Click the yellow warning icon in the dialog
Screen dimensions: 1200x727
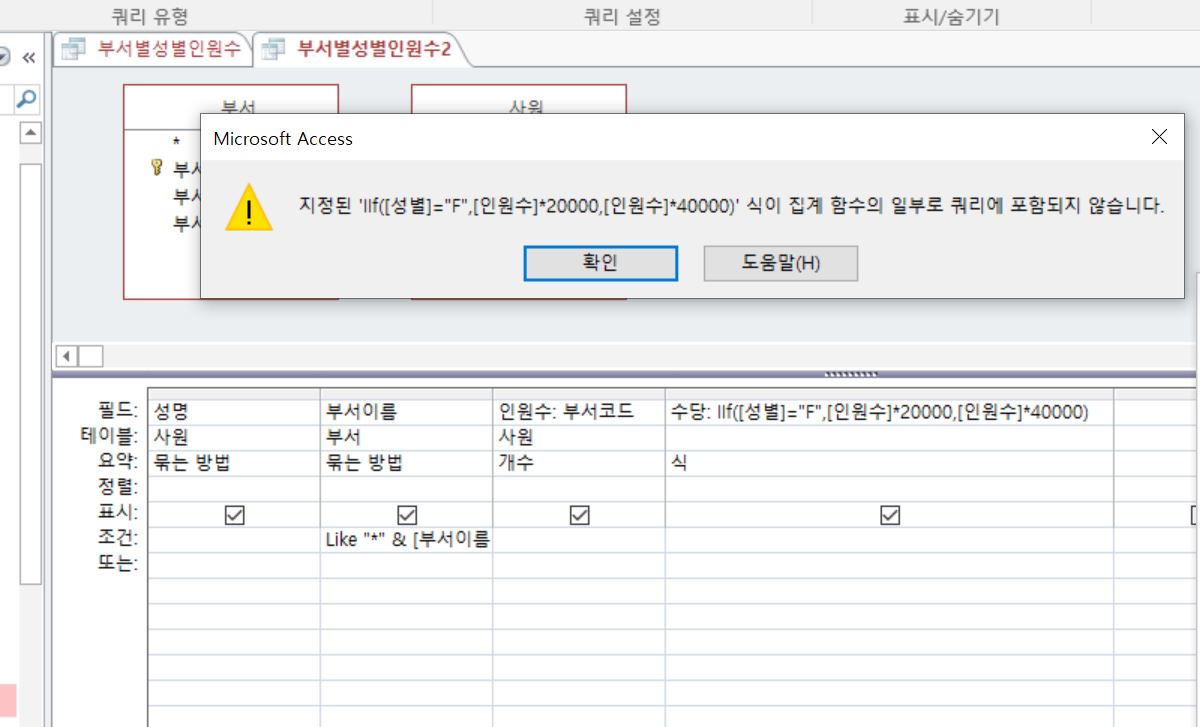click(247, 209)
